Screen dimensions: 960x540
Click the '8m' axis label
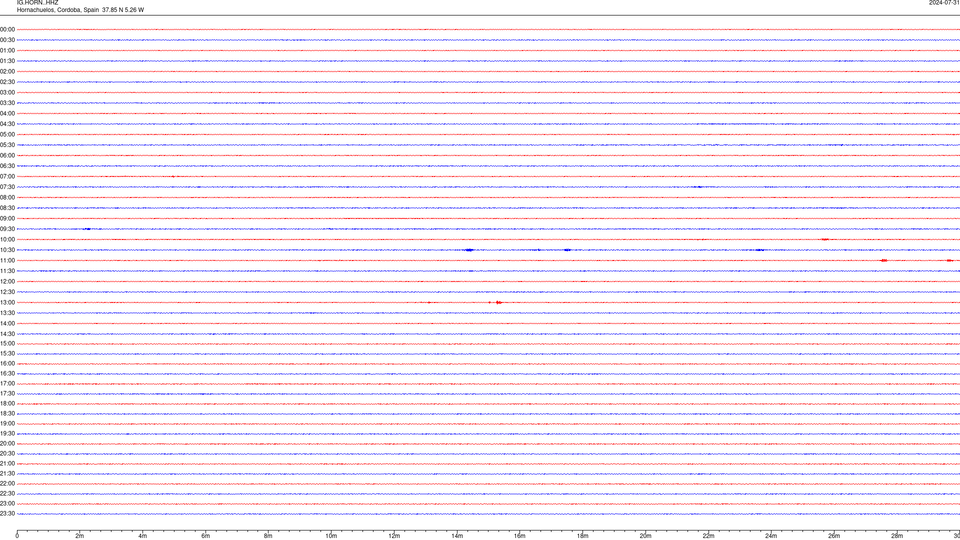tap(268, 536)
